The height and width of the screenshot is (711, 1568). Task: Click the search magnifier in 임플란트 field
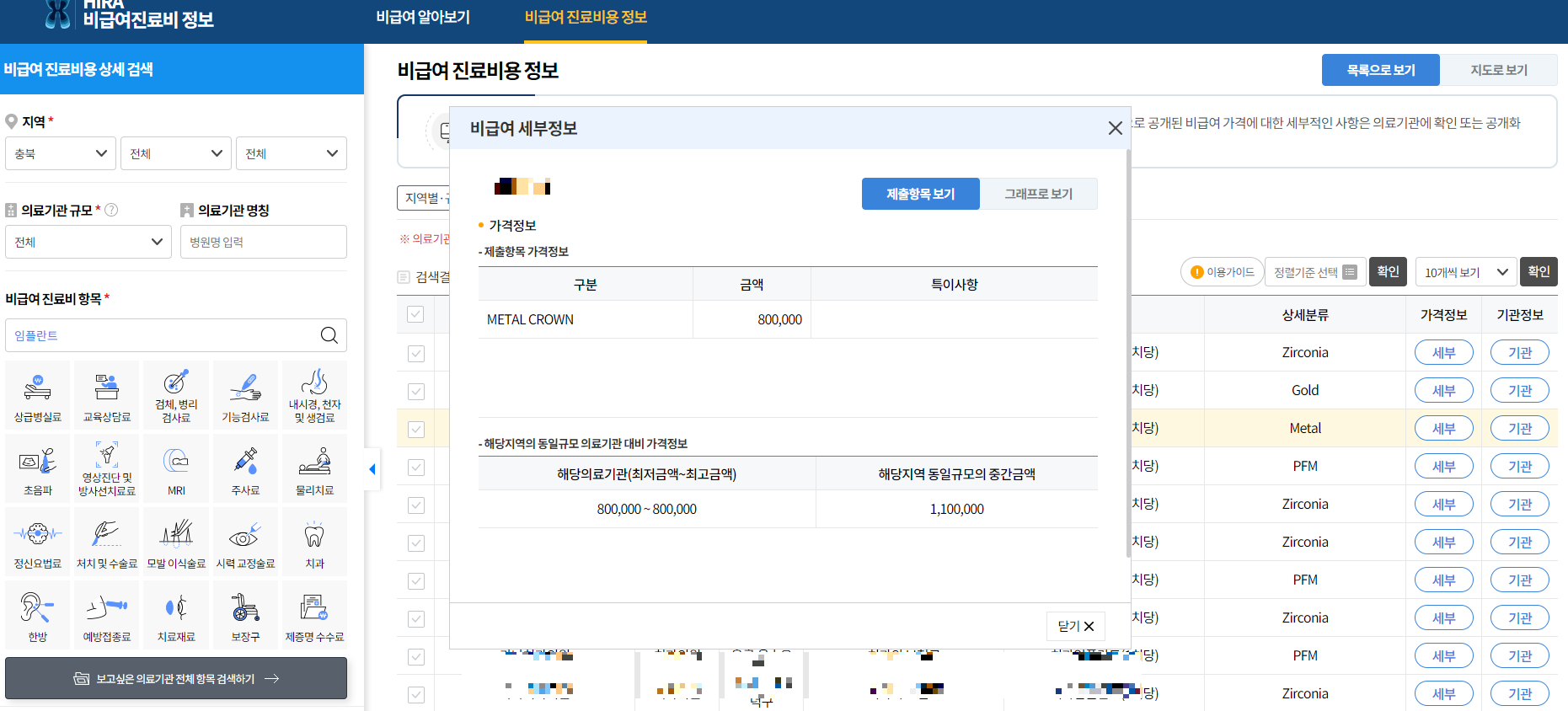329,335
